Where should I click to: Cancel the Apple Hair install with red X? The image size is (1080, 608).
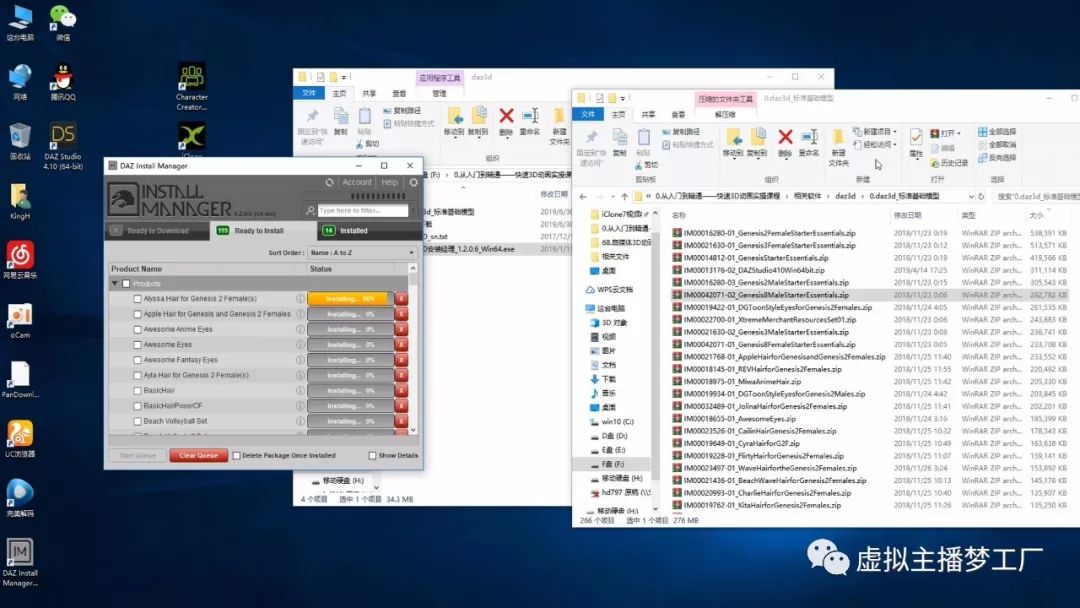[401, 314]
